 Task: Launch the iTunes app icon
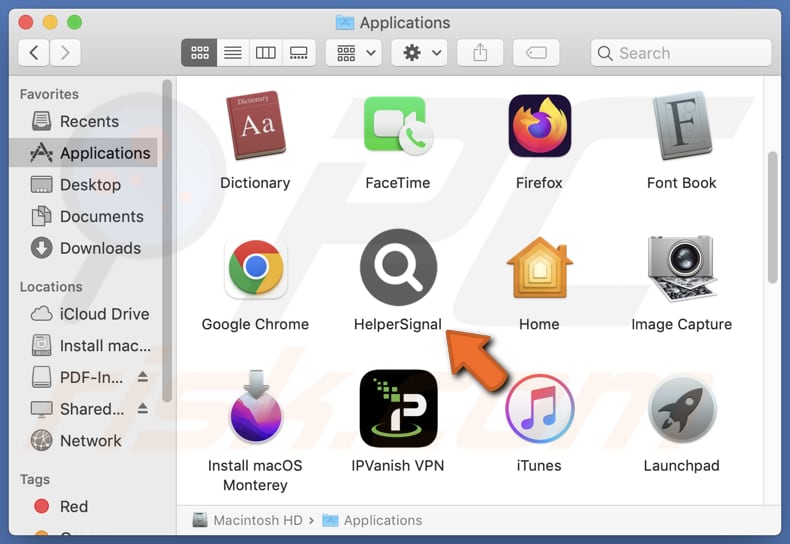tap(540, 409)
